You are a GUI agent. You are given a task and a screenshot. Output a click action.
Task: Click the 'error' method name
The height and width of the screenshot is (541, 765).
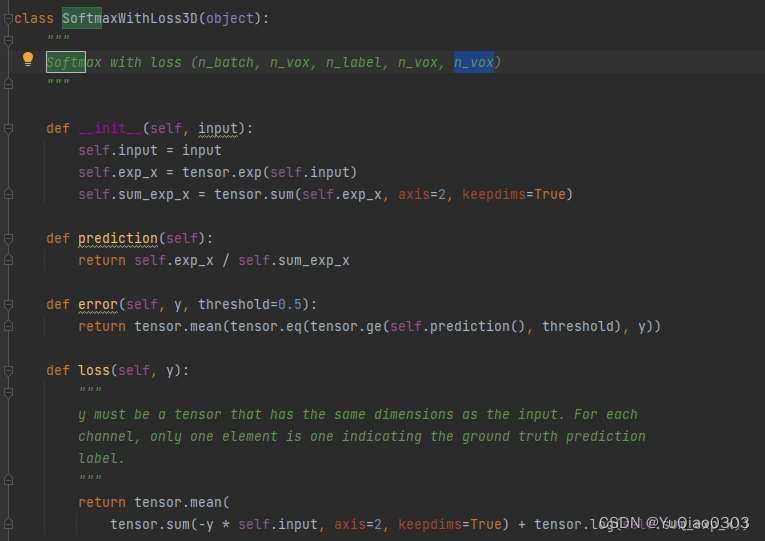98,305
